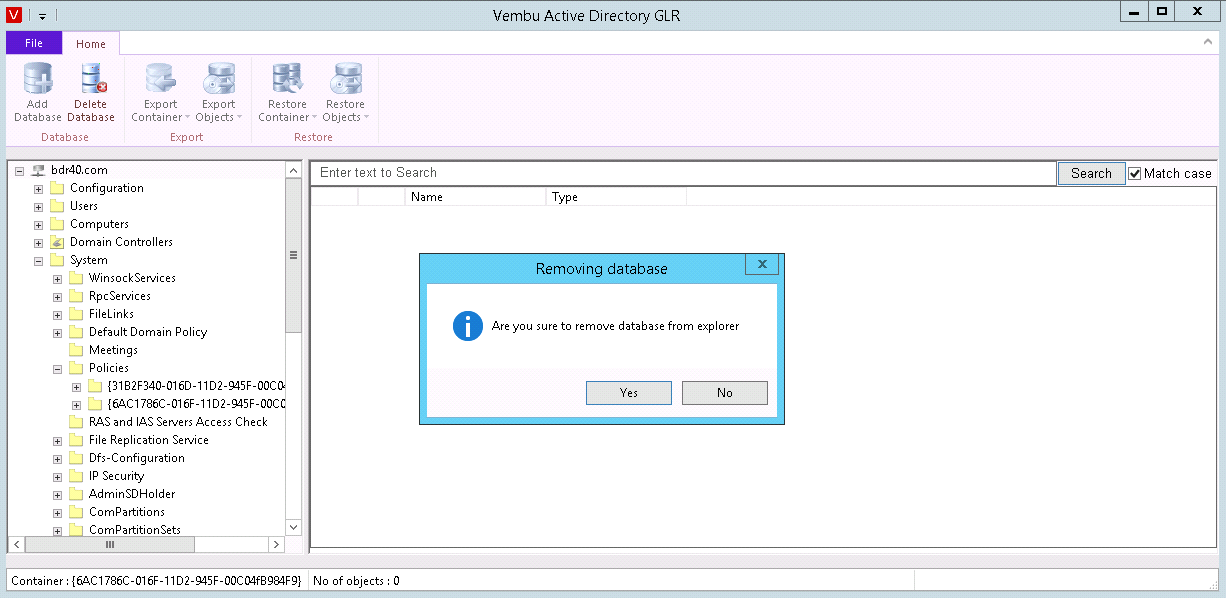The image size is (1226, 598).
Task: Click the bdr40.com domain server icon
Action: (x=38, y=170)
